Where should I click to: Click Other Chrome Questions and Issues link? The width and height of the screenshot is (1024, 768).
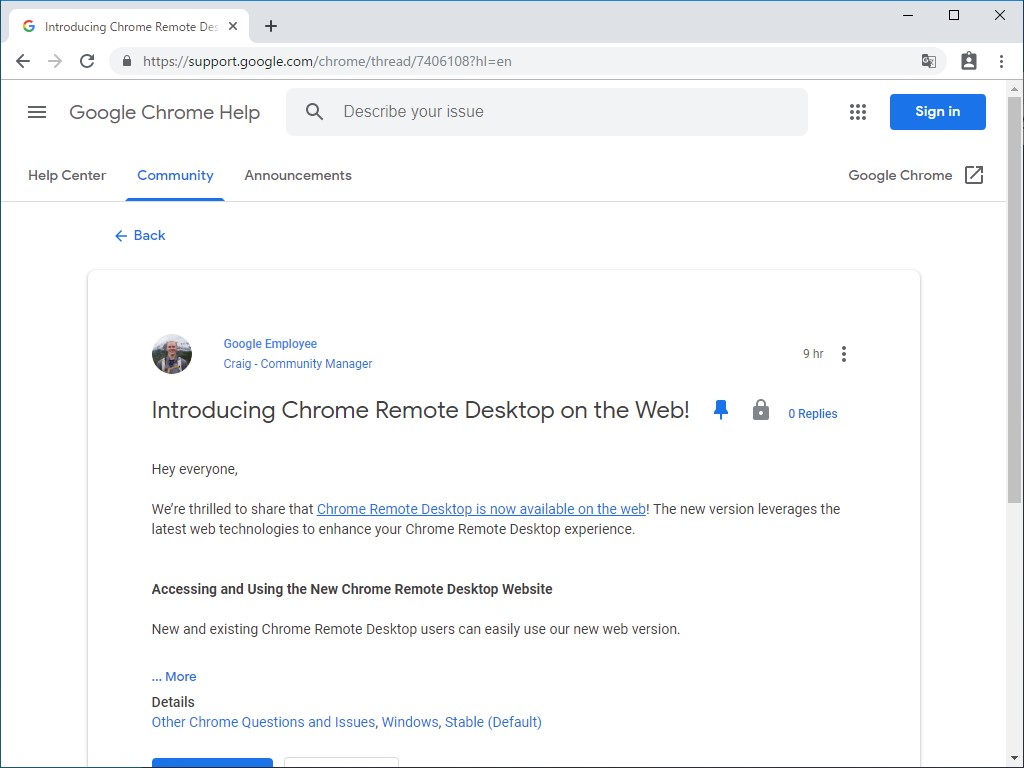pyautogui.click(x=263, y=722)
